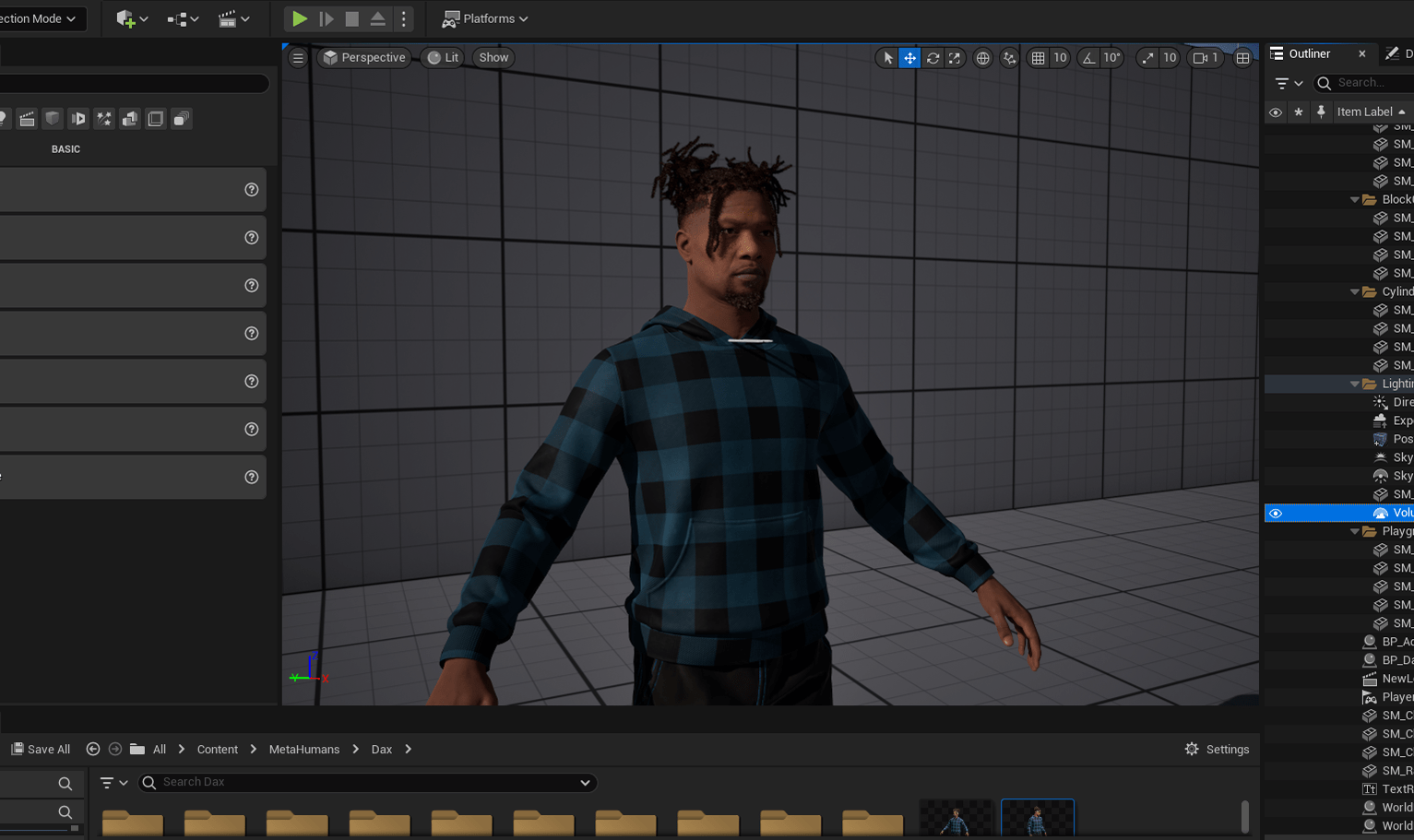
Task: Click the Dax breadcrumb
Action: point(382,750)
